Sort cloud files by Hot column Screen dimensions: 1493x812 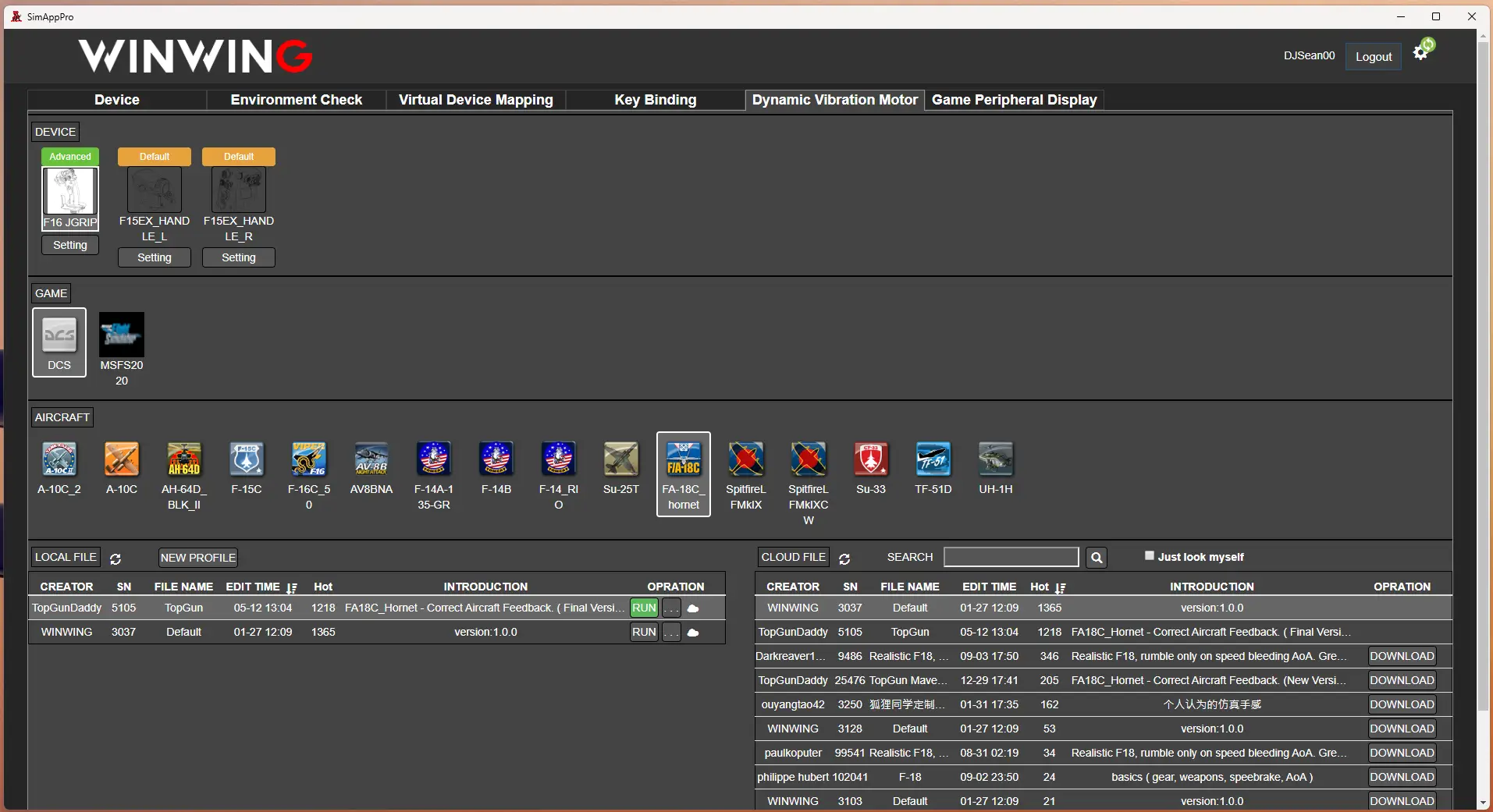pyautogui.click(x=1048, y=587)
